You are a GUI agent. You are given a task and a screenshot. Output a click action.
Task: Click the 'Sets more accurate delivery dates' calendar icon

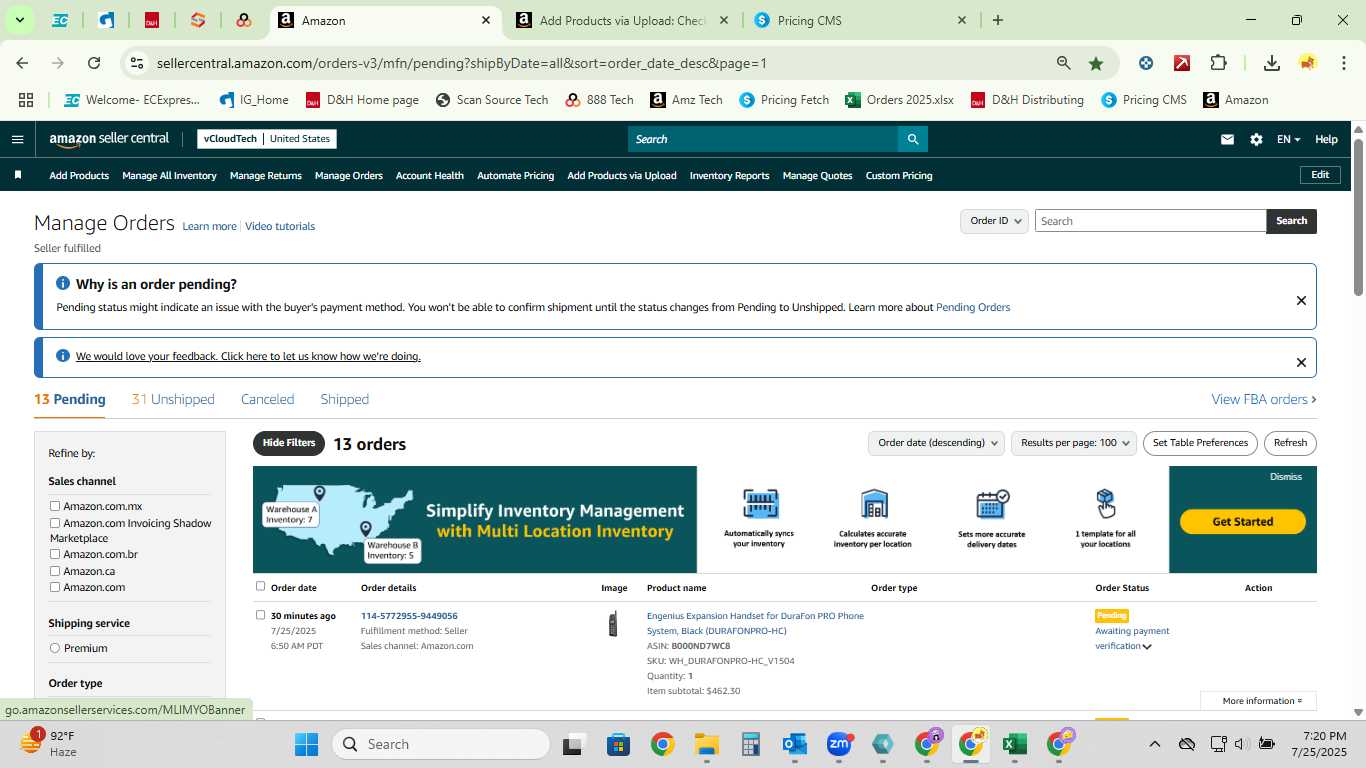pos(992,504)
